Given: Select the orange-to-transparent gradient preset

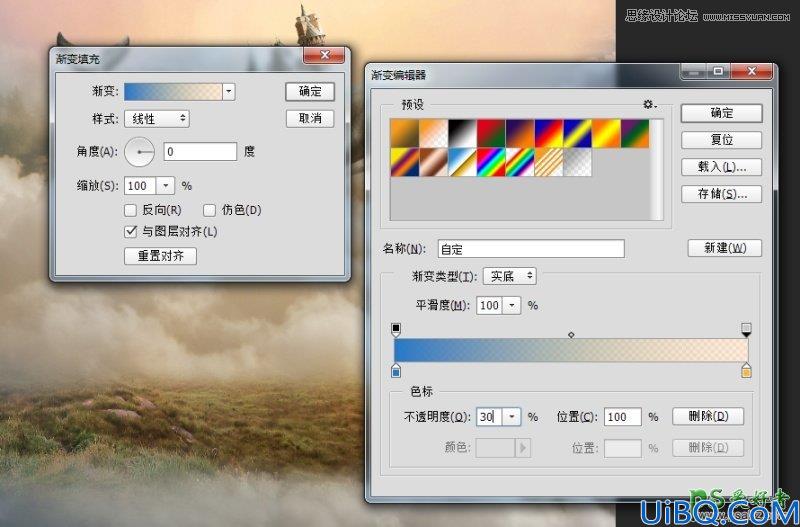Looking at the screenshot, I should 433,134.
